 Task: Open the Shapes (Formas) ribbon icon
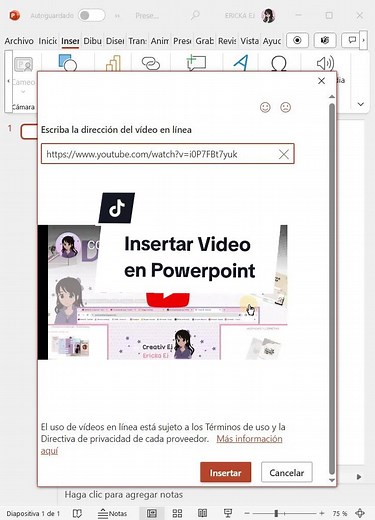coord(68,63)
